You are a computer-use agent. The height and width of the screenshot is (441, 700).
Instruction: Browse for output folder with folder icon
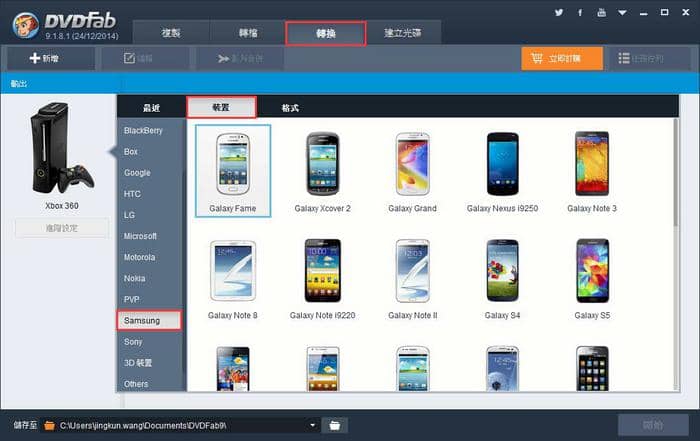point(334,425)
